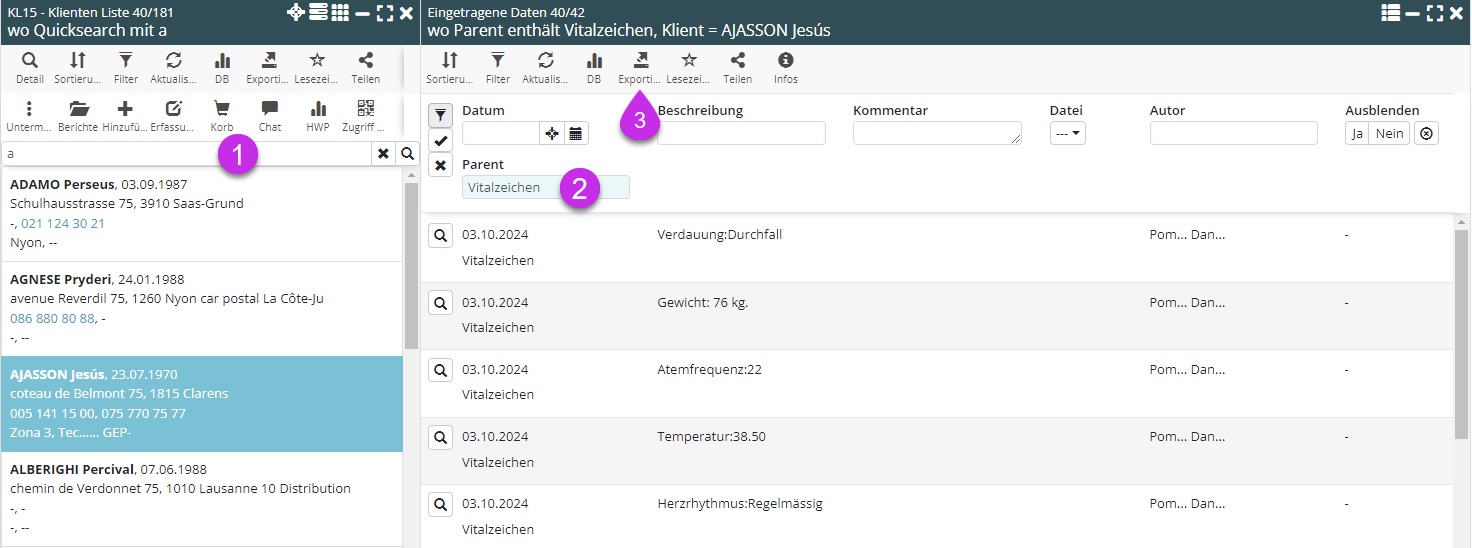The width and height of the screenshot is (1472, 548).
Task: Open calendar picker next to Datum field
Action: [x=577, y=133]
